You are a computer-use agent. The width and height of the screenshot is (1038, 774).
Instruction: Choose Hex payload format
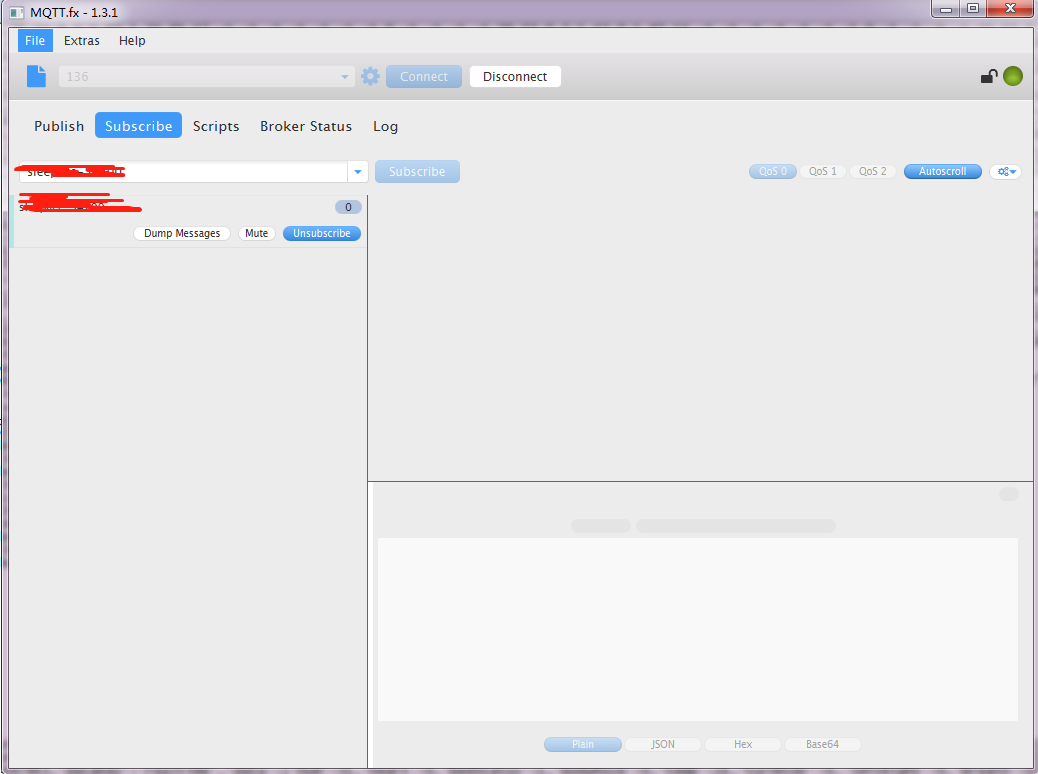click(743, 744)
